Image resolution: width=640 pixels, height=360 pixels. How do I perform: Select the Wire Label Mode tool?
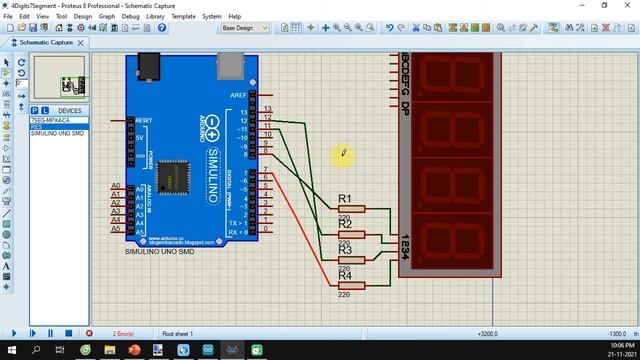pyautogui.click(x=6, y=94)
